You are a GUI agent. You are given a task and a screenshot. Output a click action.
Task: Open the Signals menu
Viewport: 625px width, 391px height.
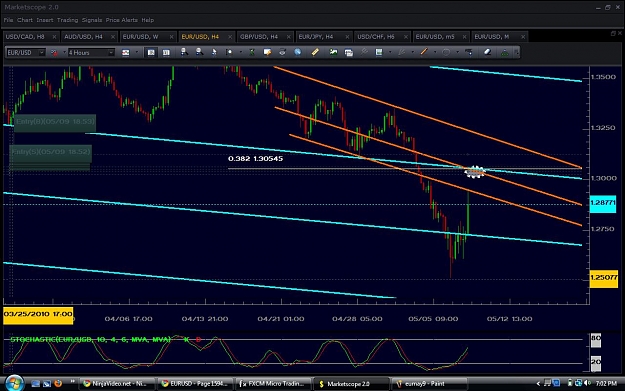[92, 20]
